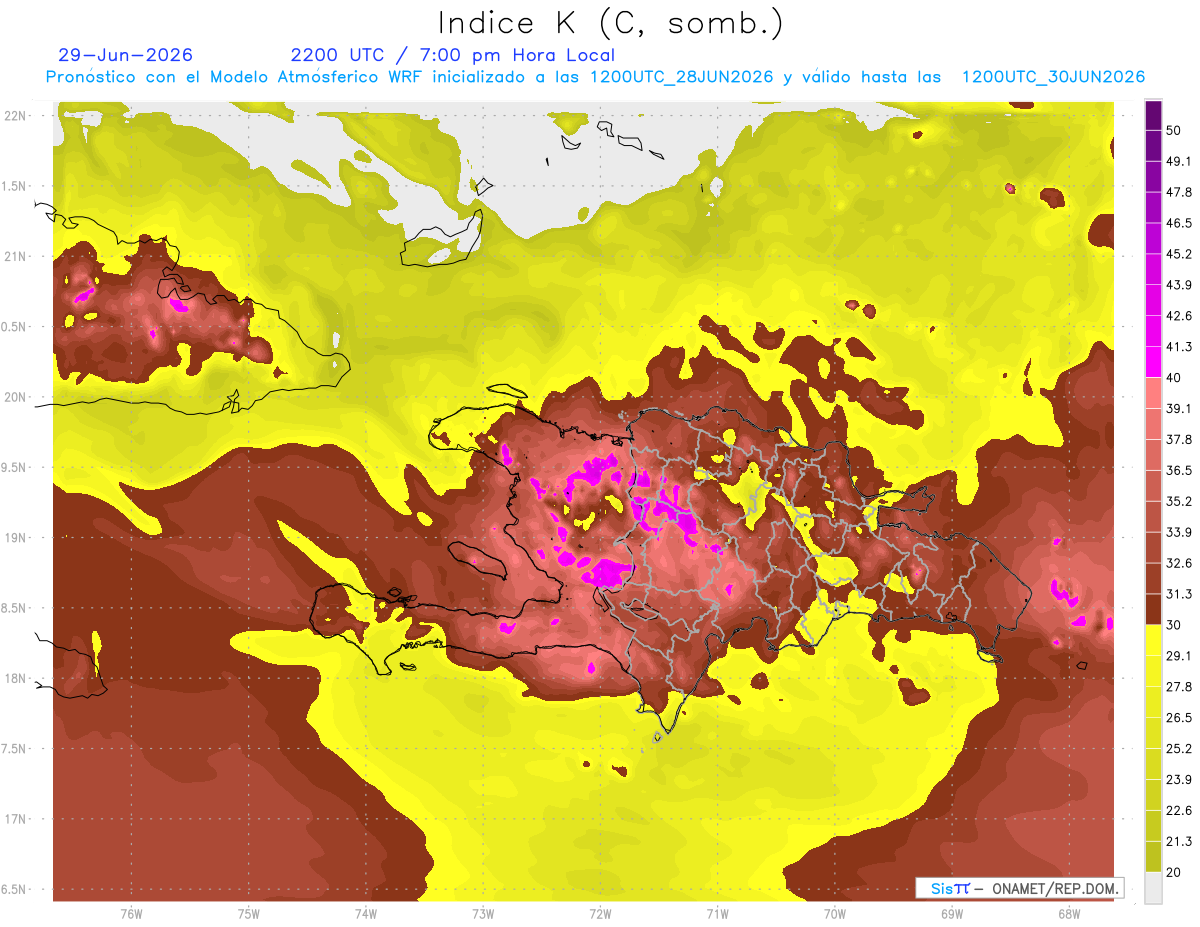Click the '21.3' colorbar value
Viewport: 1200px width, 927px height.
[1179, 841]
